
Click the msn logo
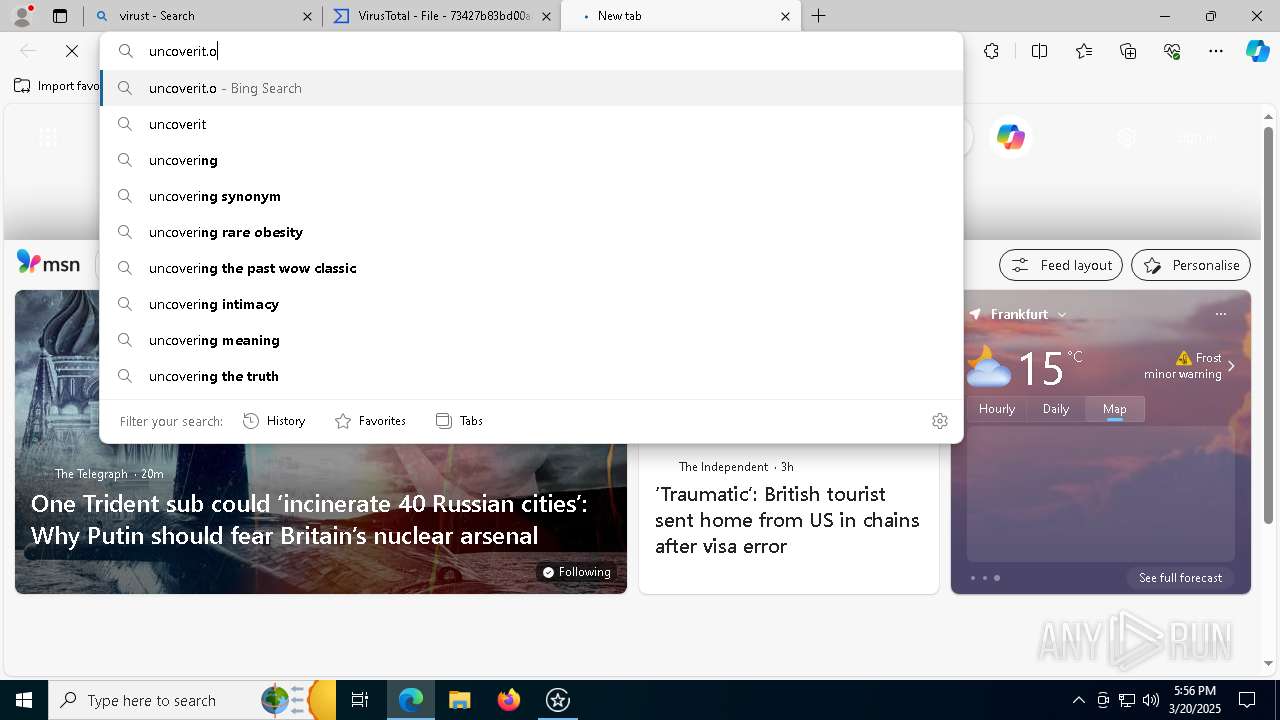pyautogui.click(x=48, y=263)
